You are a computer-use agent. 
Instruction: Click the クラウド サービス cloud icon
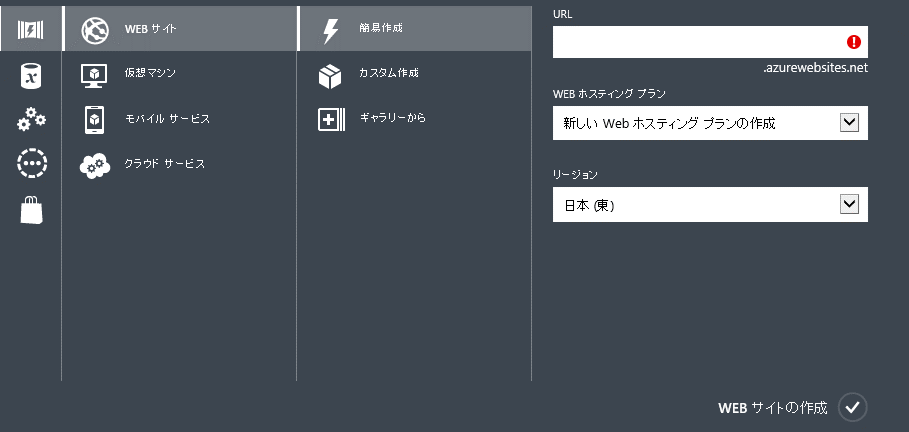pos(95,166)
